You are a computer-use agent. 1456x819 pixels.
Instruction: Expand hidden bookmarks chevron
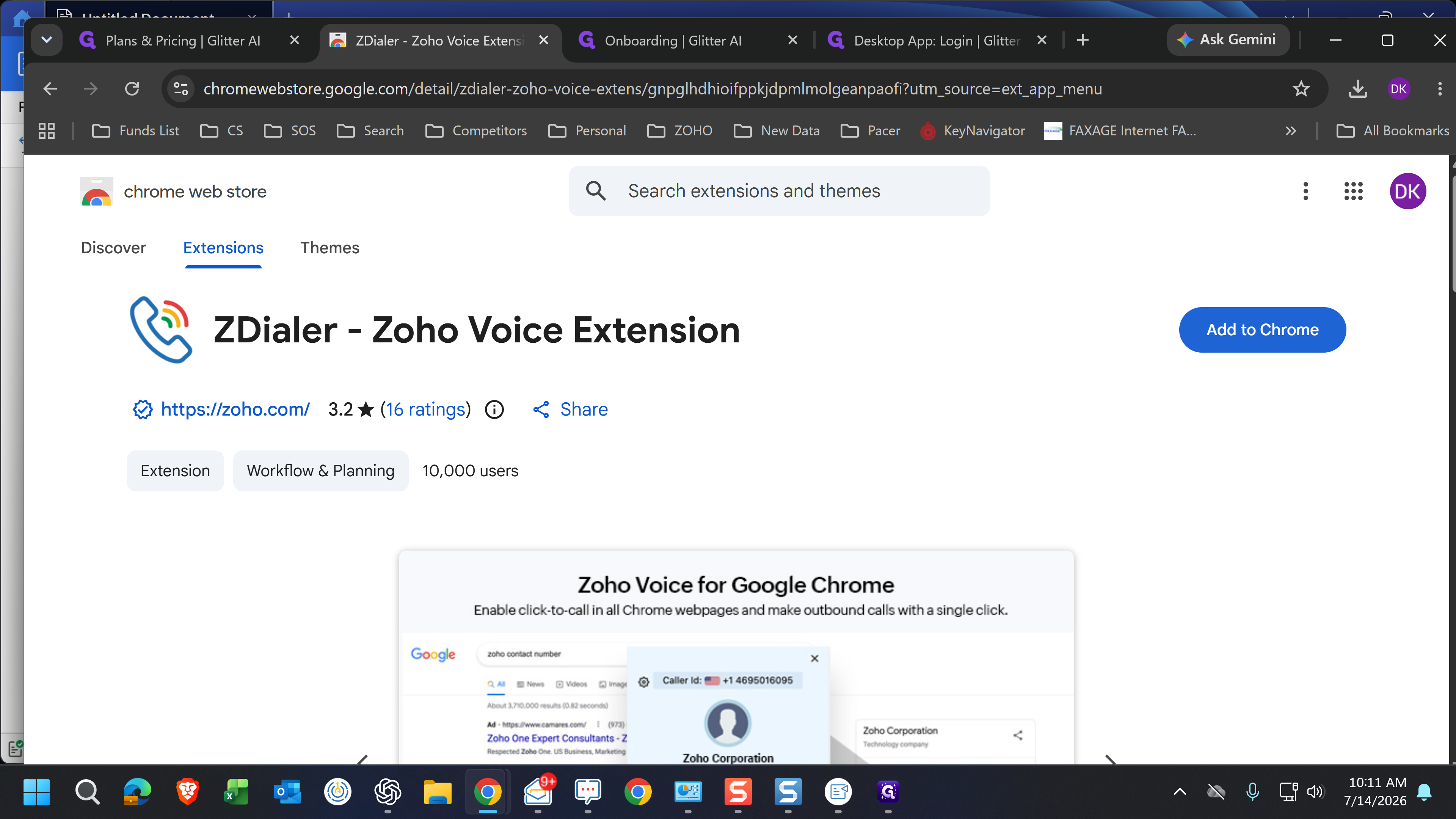tap(1290, 130)
